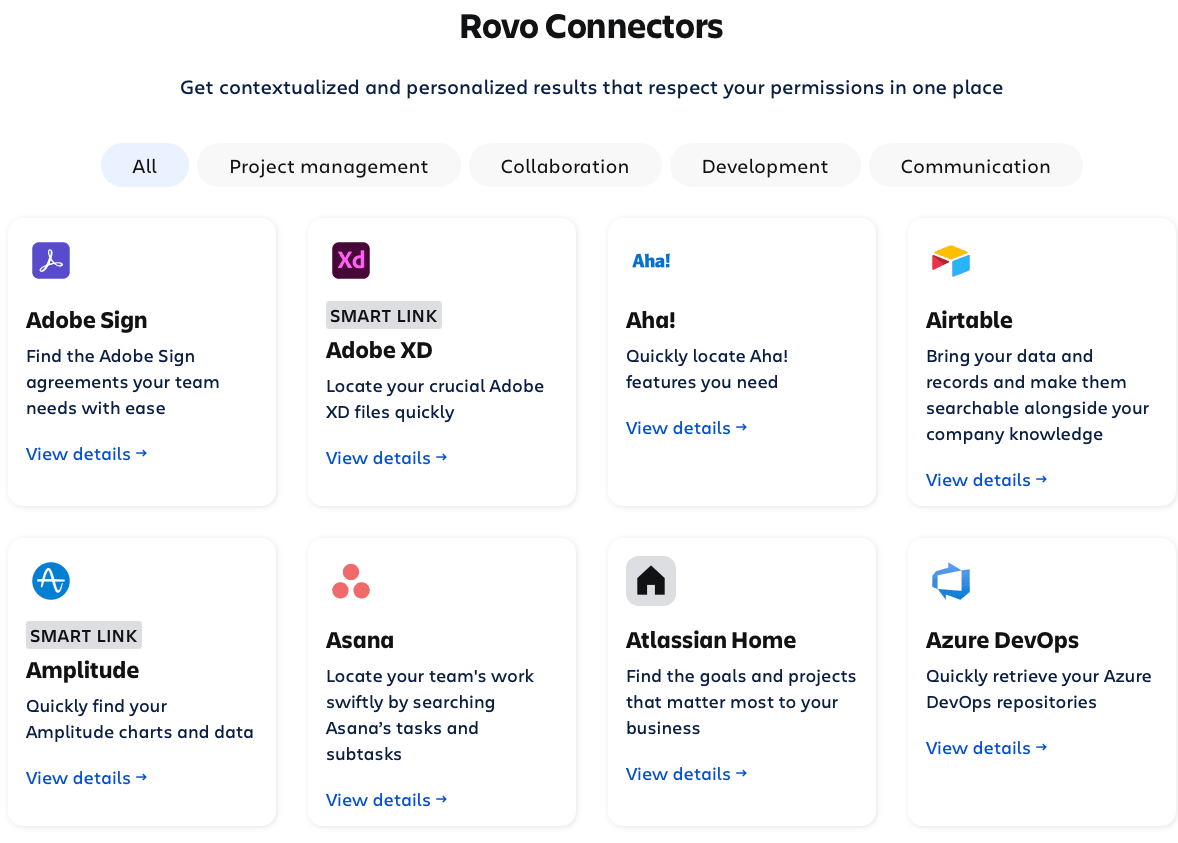View details of the Airtable connector
Screen dimensions: 1178x843
click(x=986, y=479)
